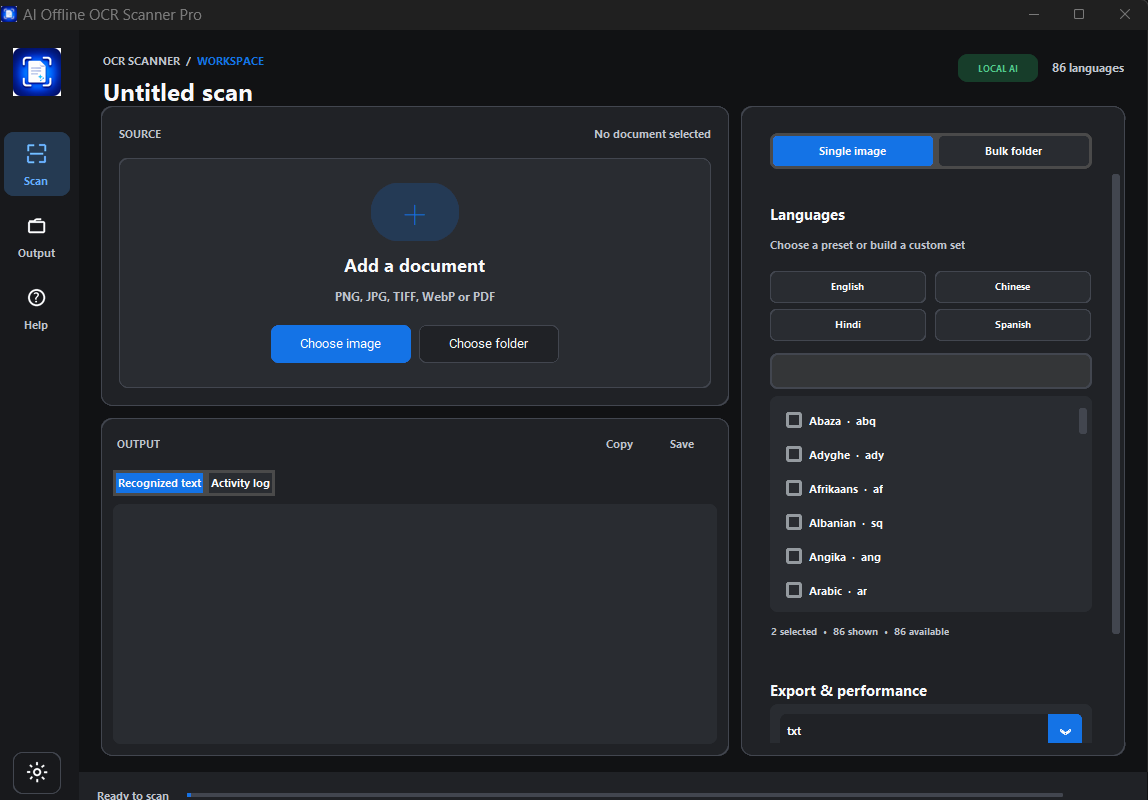Maximize the OCR Scanner Pro window

click(1079, 15)
